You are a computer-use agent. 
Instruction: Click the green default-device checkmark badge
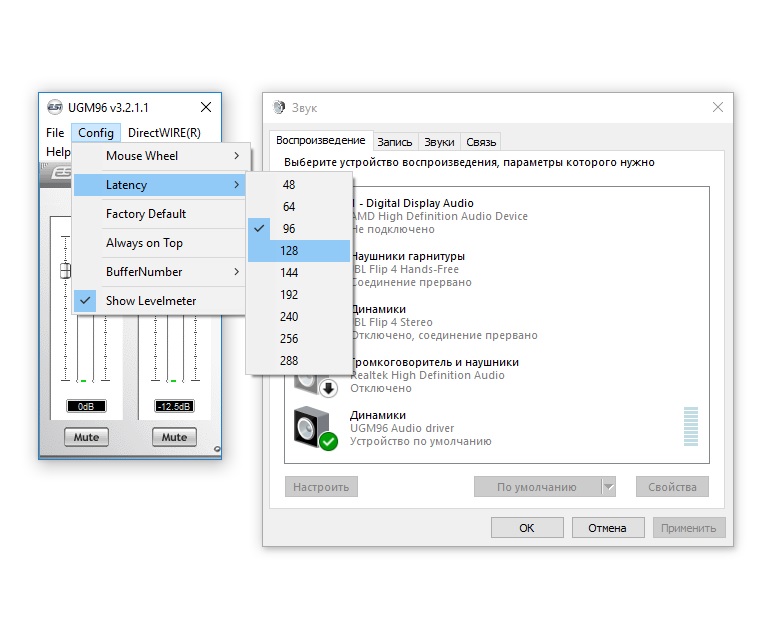(x=329, y=441)
